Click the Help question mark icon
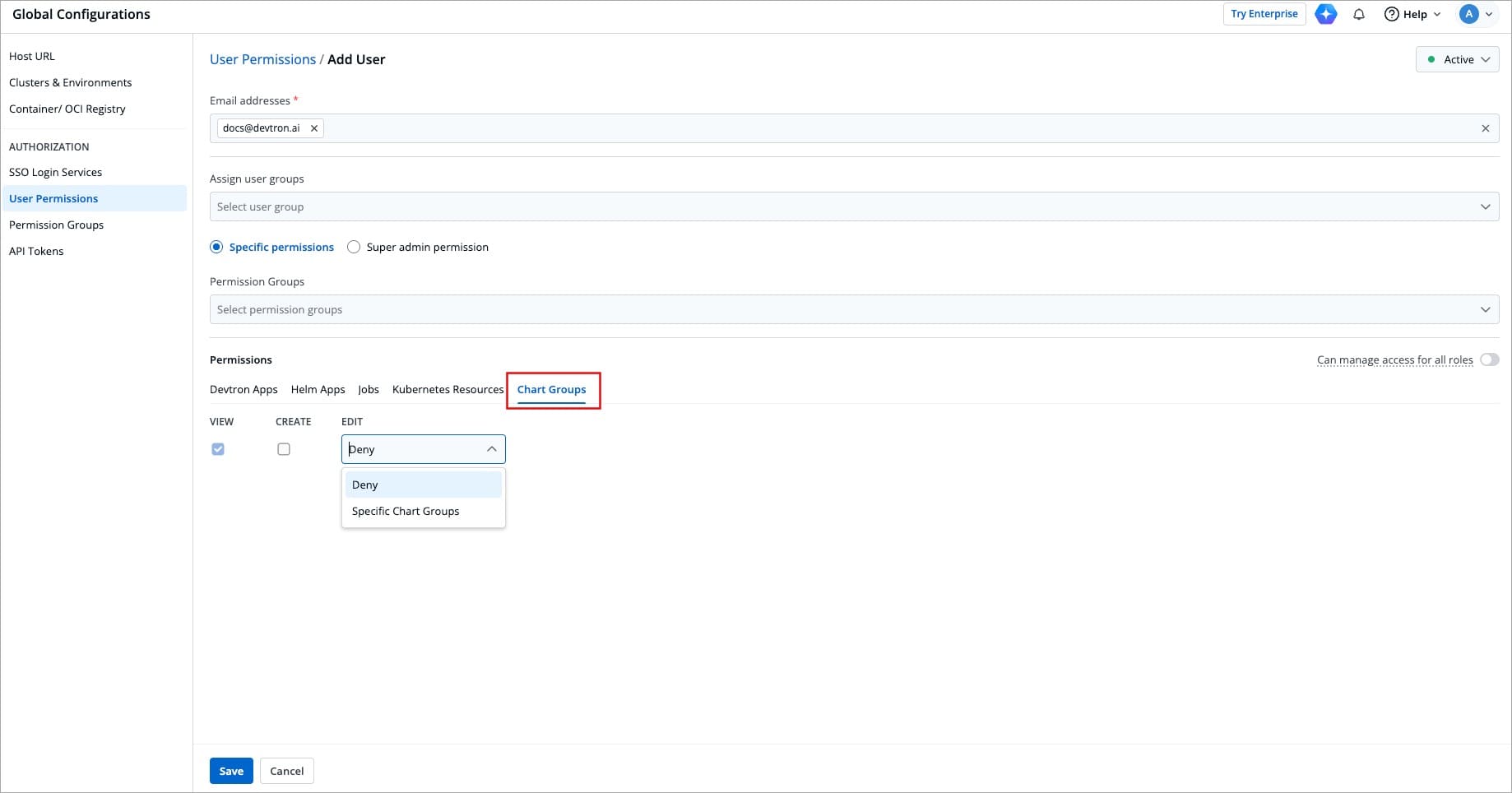 click(1392, 14)
